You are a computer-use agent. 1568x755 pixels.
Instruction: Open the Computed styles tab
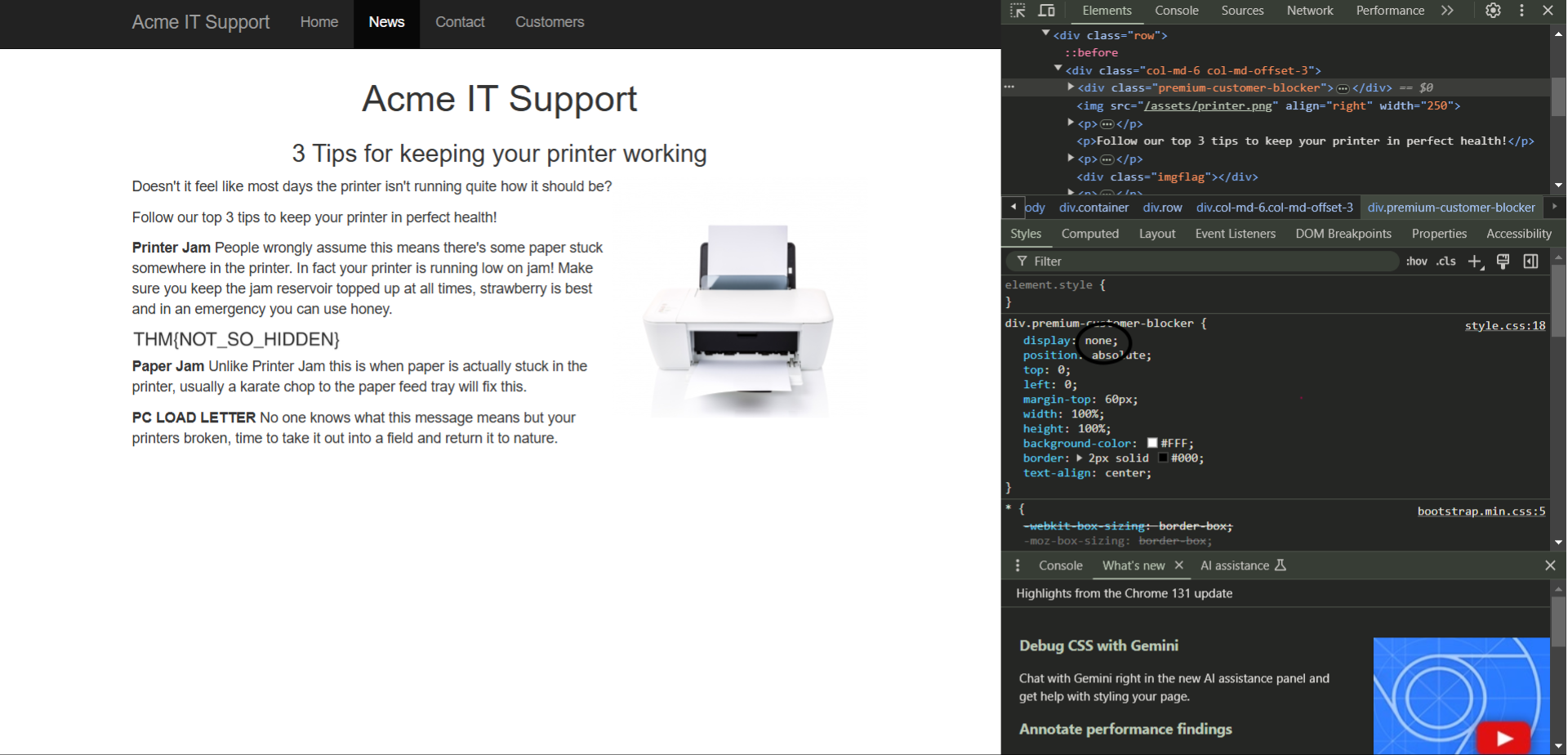coord(1089,234)
